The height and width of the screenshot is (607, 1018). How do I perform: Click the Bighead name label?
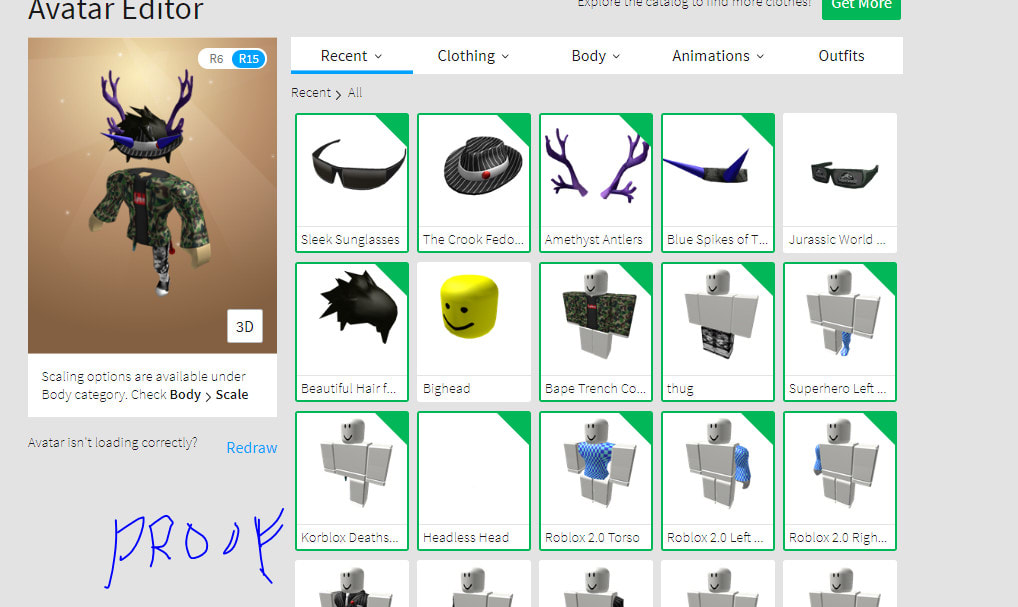pos(447,389)
